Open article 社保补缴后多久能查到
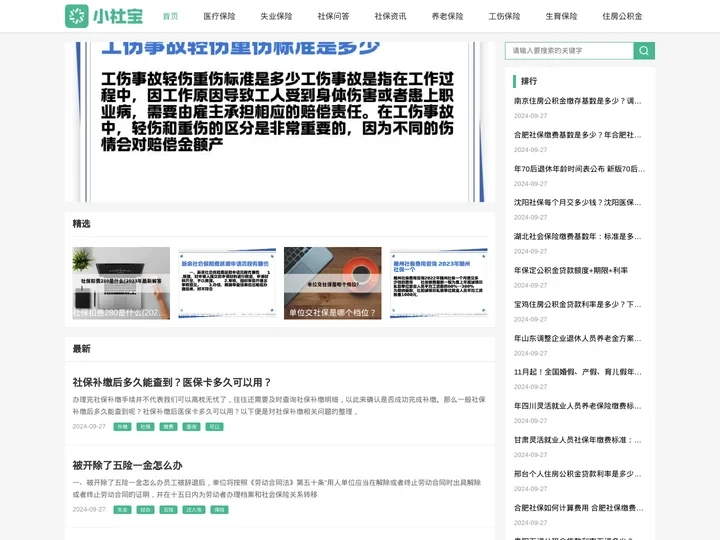 (x=172, y=382)
